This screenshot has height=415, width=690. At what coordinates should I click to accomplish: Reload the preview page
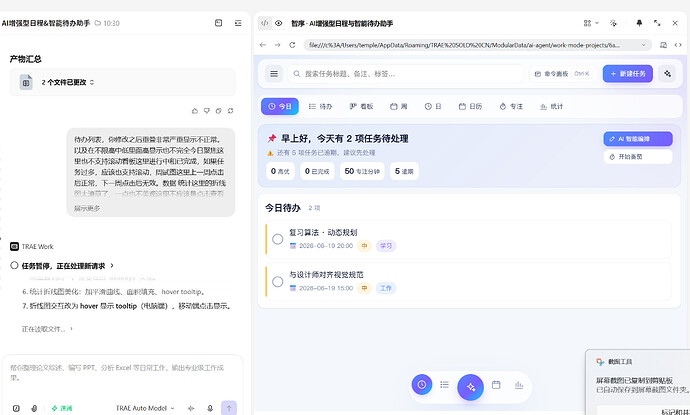292,45
